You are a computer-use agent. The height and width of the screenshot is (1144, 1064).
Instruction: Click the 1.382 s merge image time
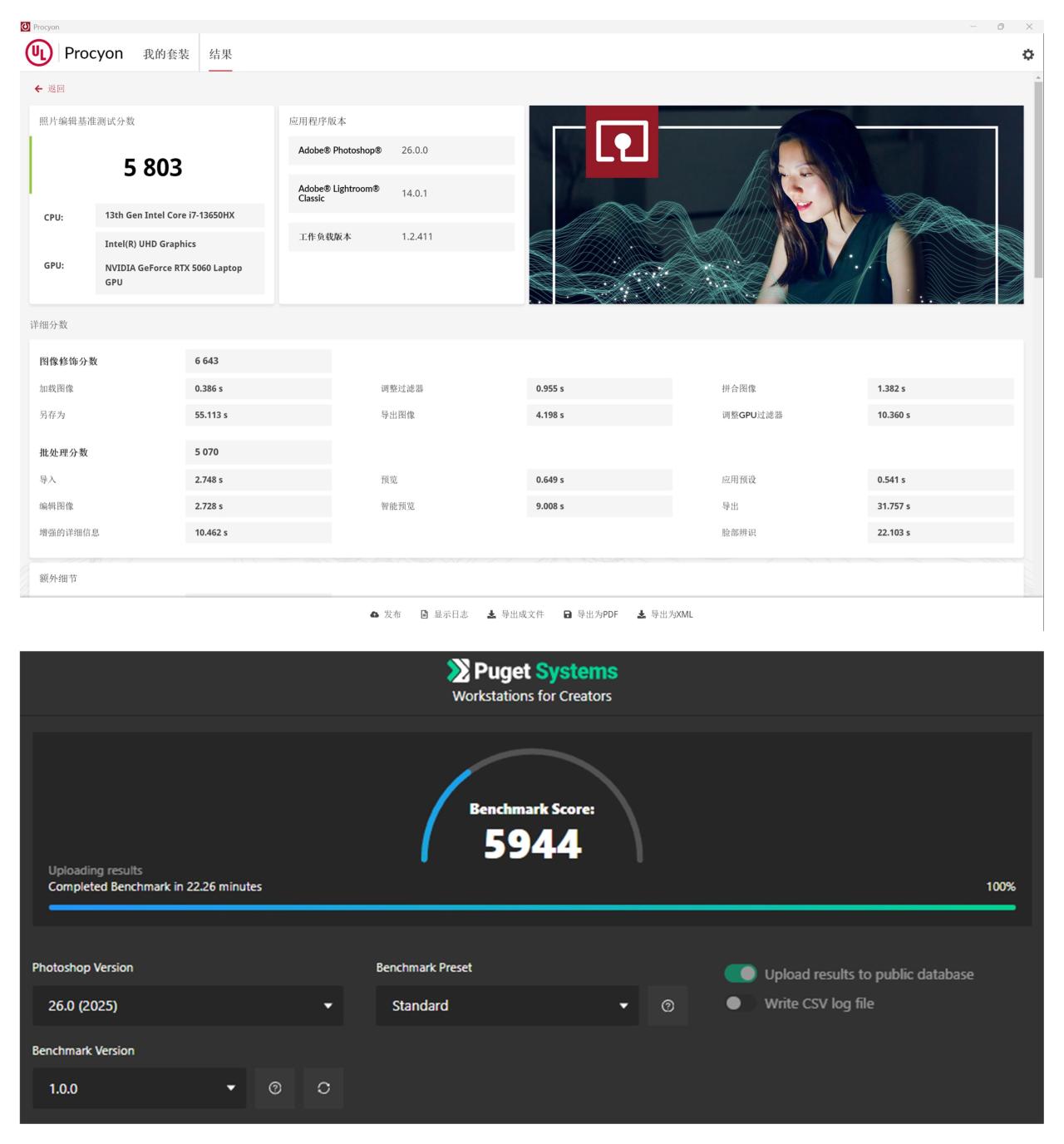891,388
